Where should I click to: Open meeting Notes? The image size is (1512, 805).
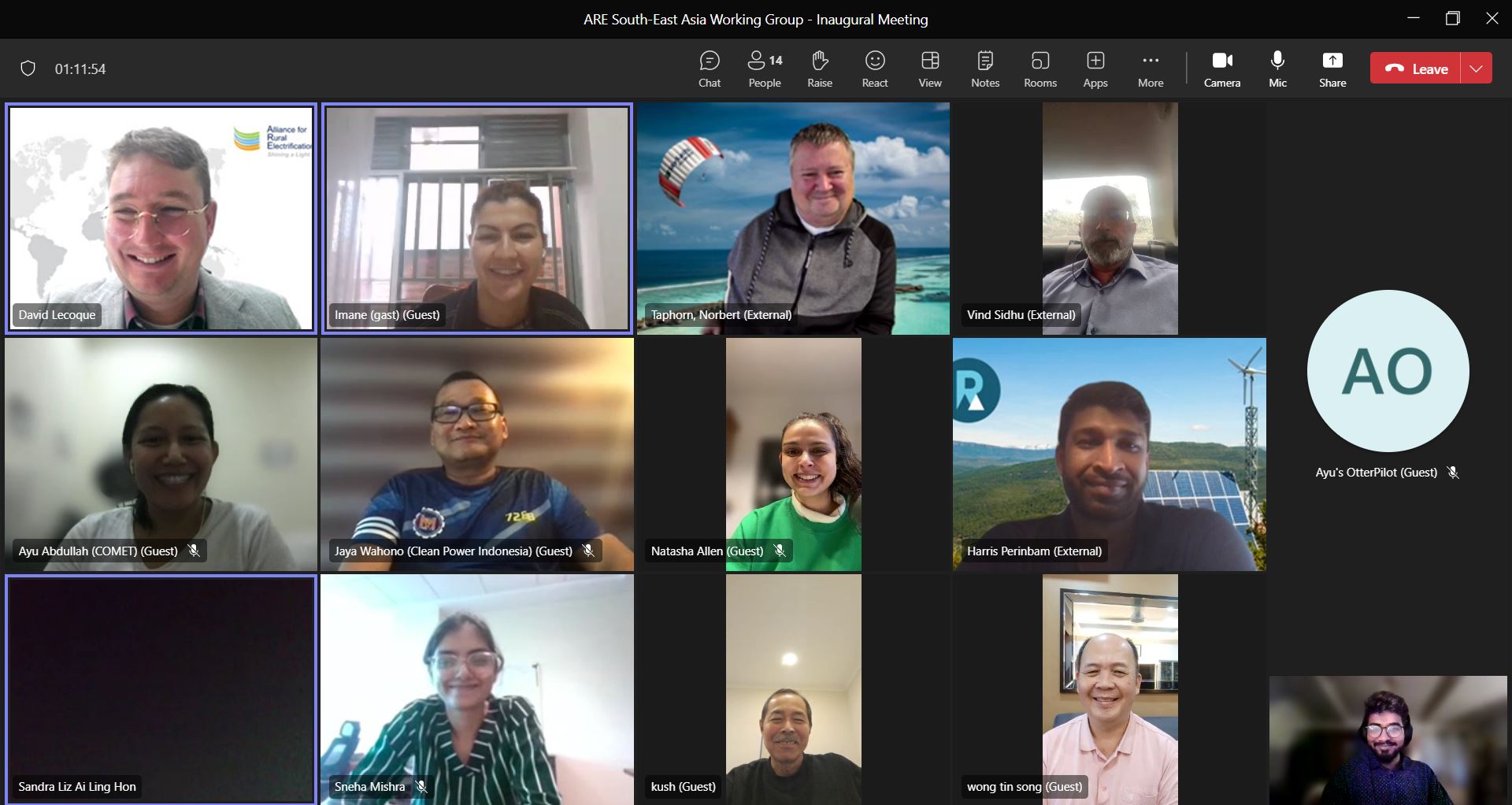click(984, 69)
